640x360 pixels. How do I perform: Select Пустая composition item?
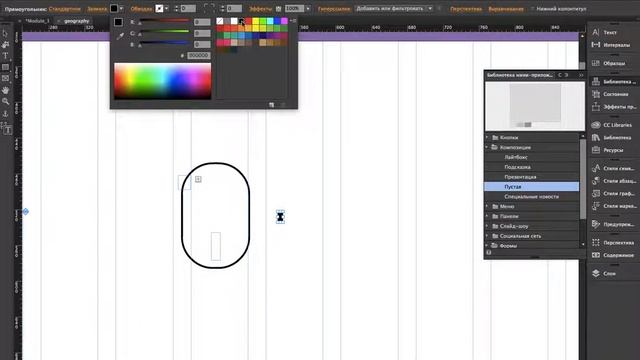point(531,187)
